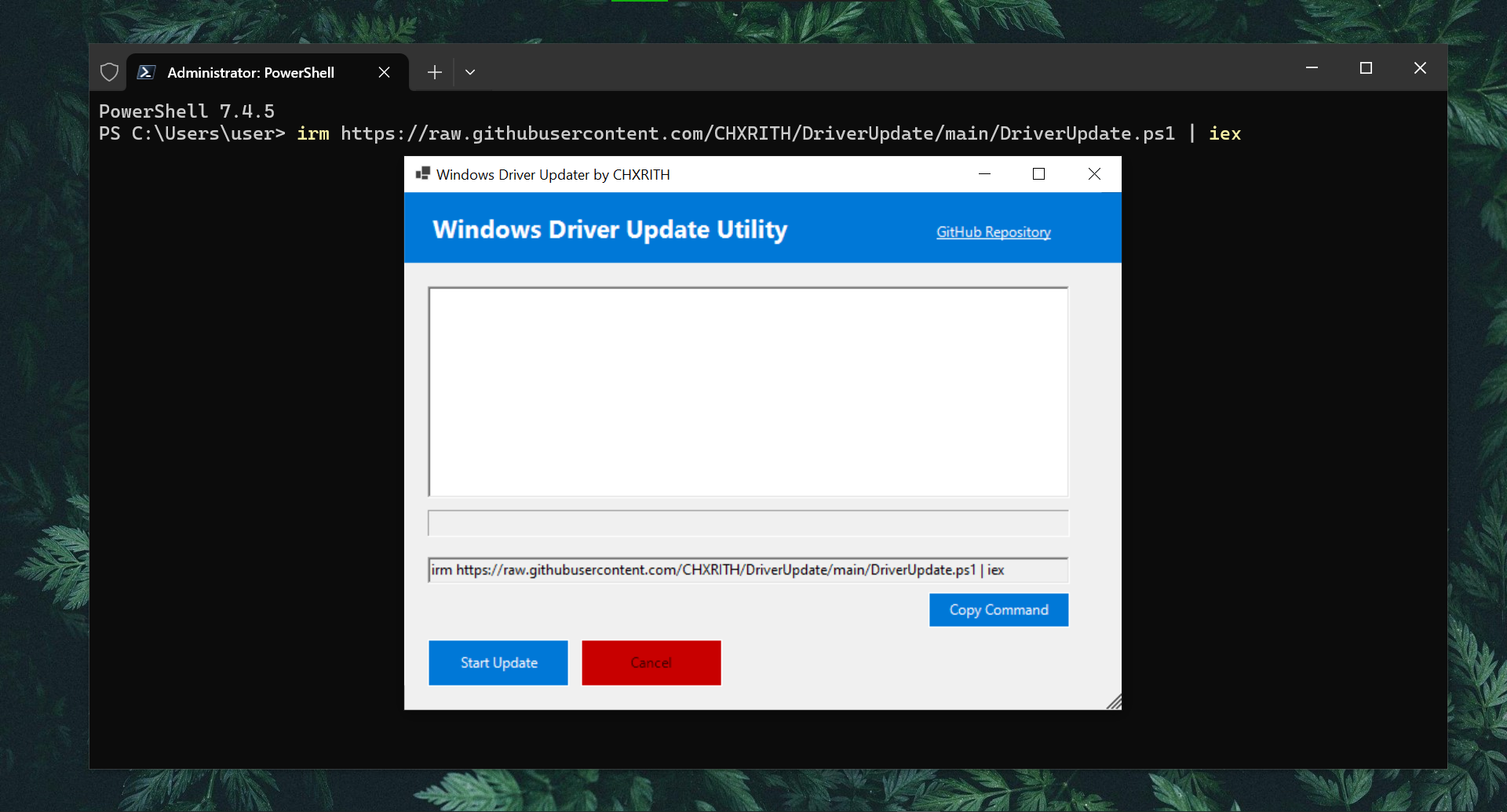Minimize the PowerShell terminal window

tap(1312, 68)
